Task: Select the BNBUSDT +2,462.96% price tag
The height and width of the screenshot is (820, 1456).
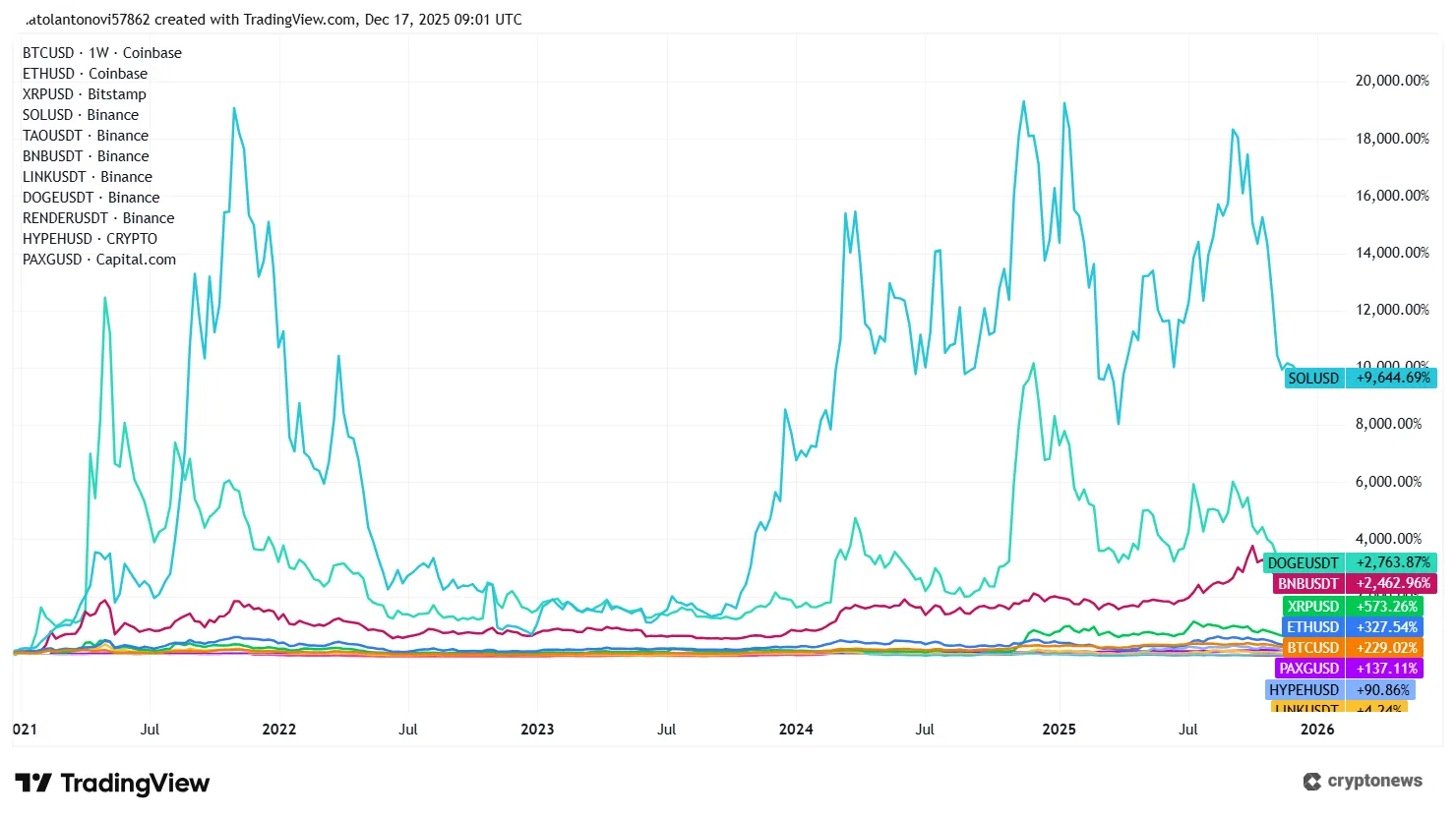Action: click(1354, 583)
